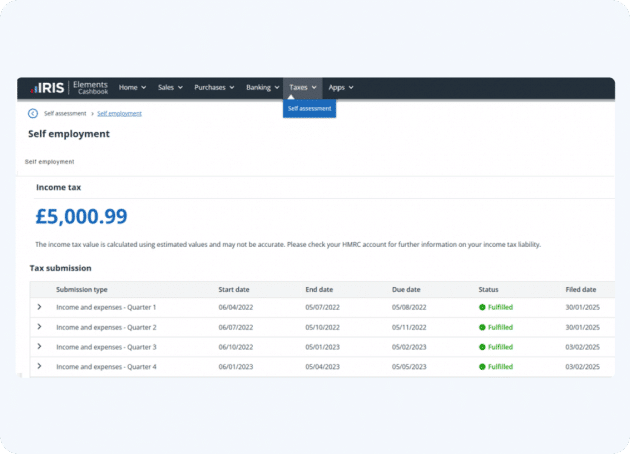The width and height of the screenshot is (630, 454).
Task: Click Quarter 1 filed date 30/01/2025
Action: pos(583,307)
